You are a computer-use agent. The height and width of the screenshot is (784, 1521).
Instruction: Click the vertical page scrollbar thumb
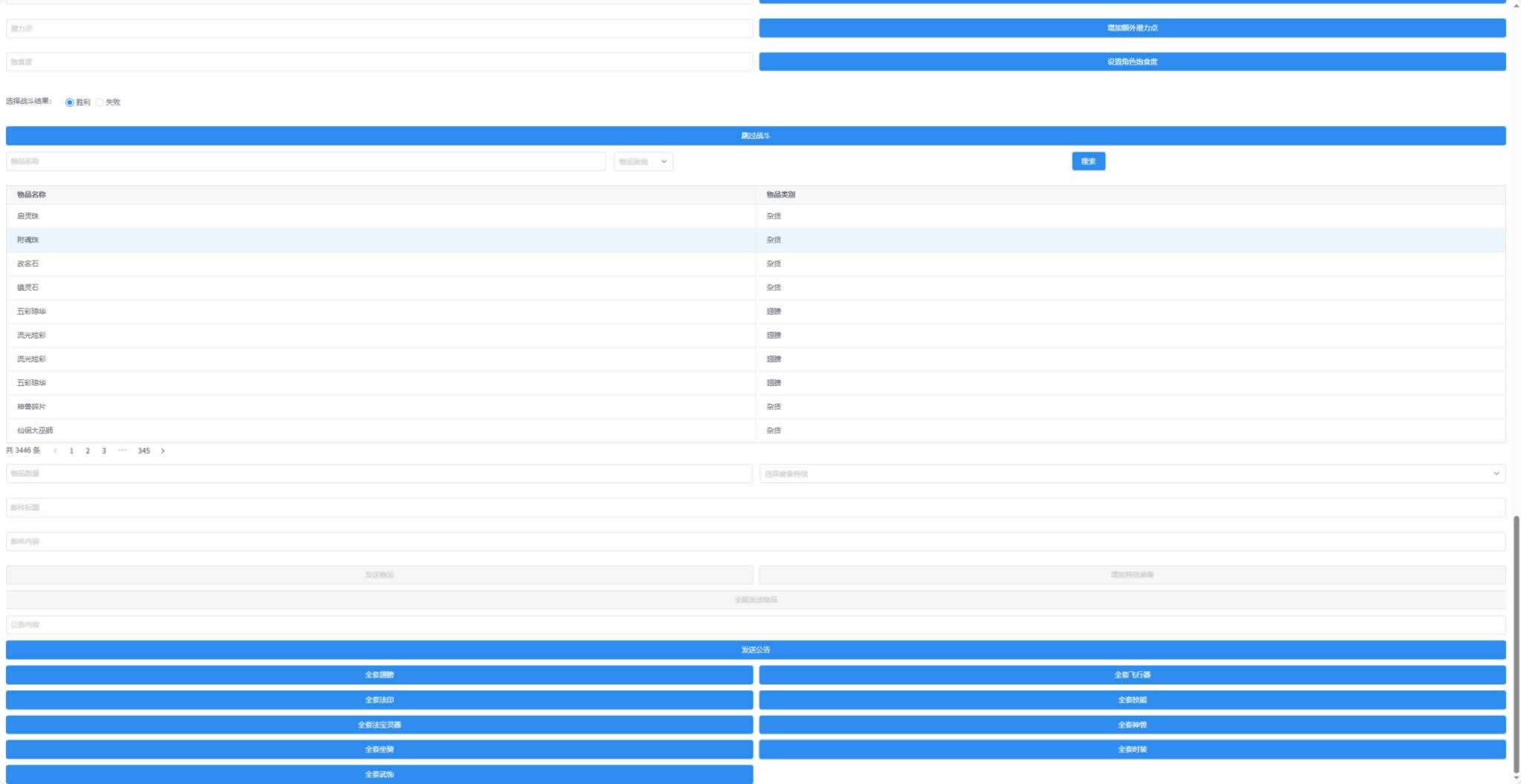(1516, 644)
